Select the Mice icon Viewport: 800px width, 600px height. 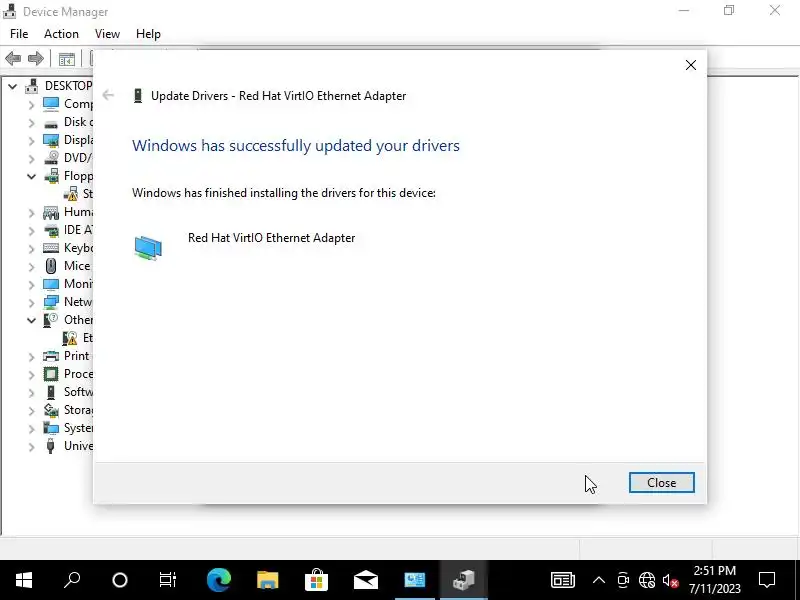(x=51, y=266)
